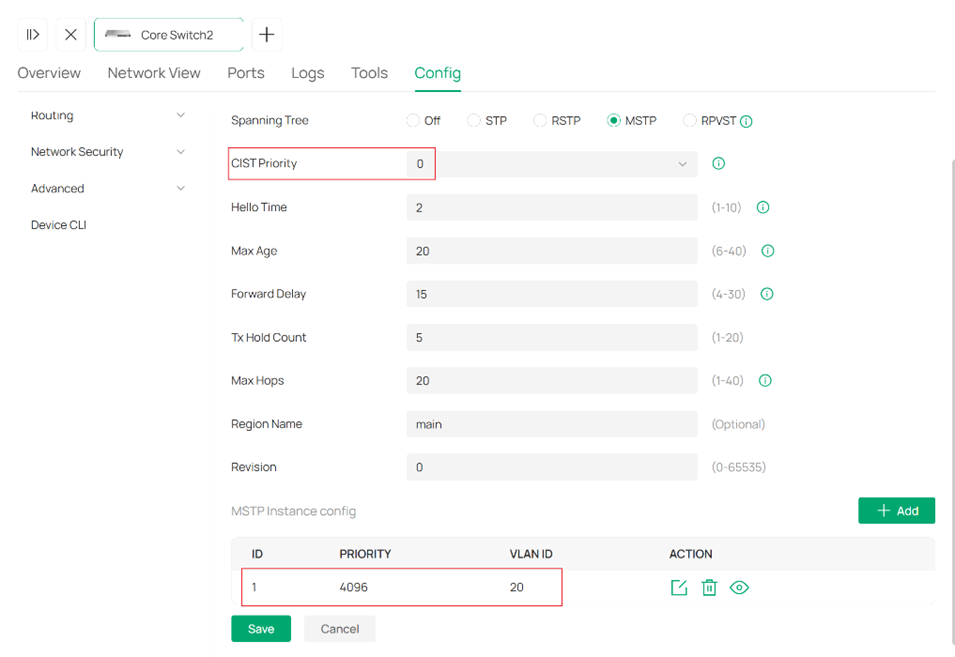Select the MSTP radio button
Screen dimensions: 955x657
[613, 121]
